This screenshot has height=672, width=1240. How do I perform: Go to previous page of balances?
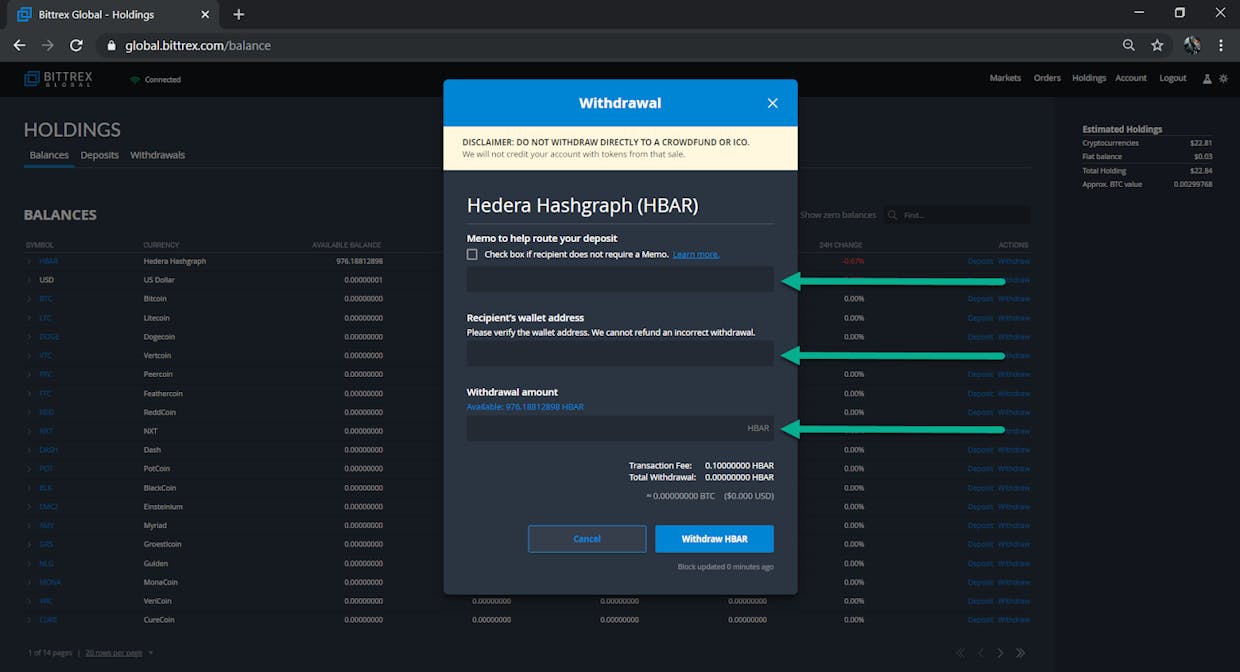(980, 653)
